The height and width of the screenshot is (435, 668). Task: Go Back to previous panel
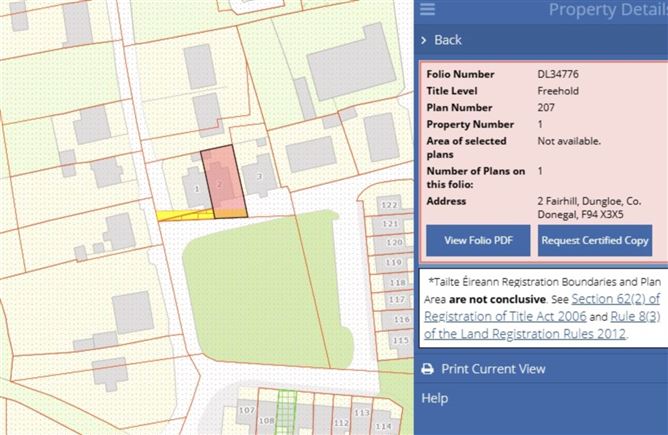448,40
